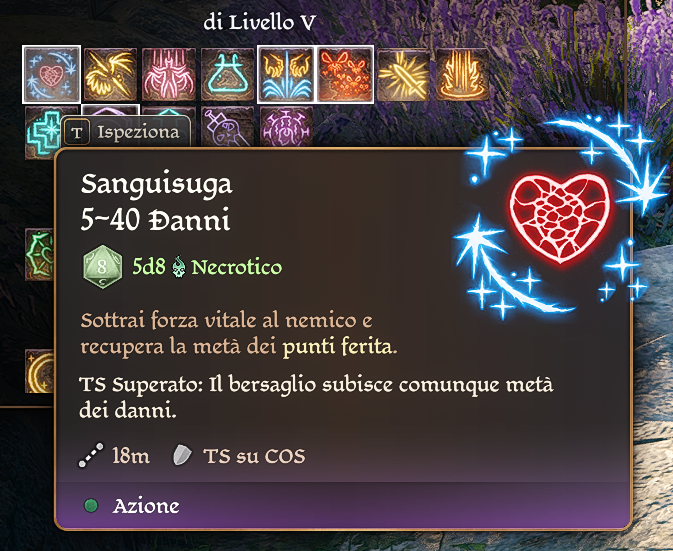Viewport: 673px width, 551px height.
Task: Click the T key hint badge
Action: (x=77, y=133)
